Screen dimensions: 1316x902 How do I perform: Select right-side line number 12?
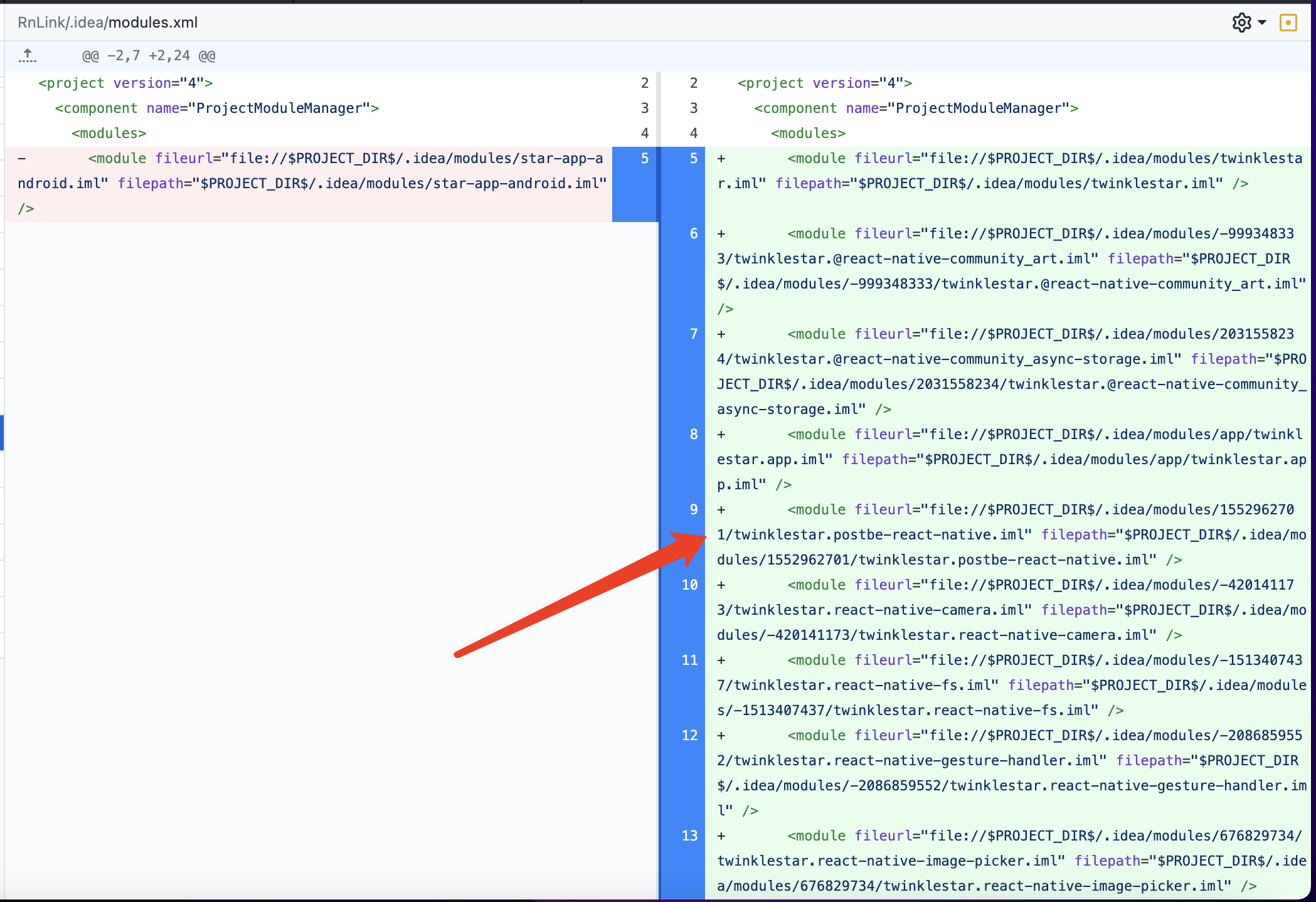click(689, 735)
